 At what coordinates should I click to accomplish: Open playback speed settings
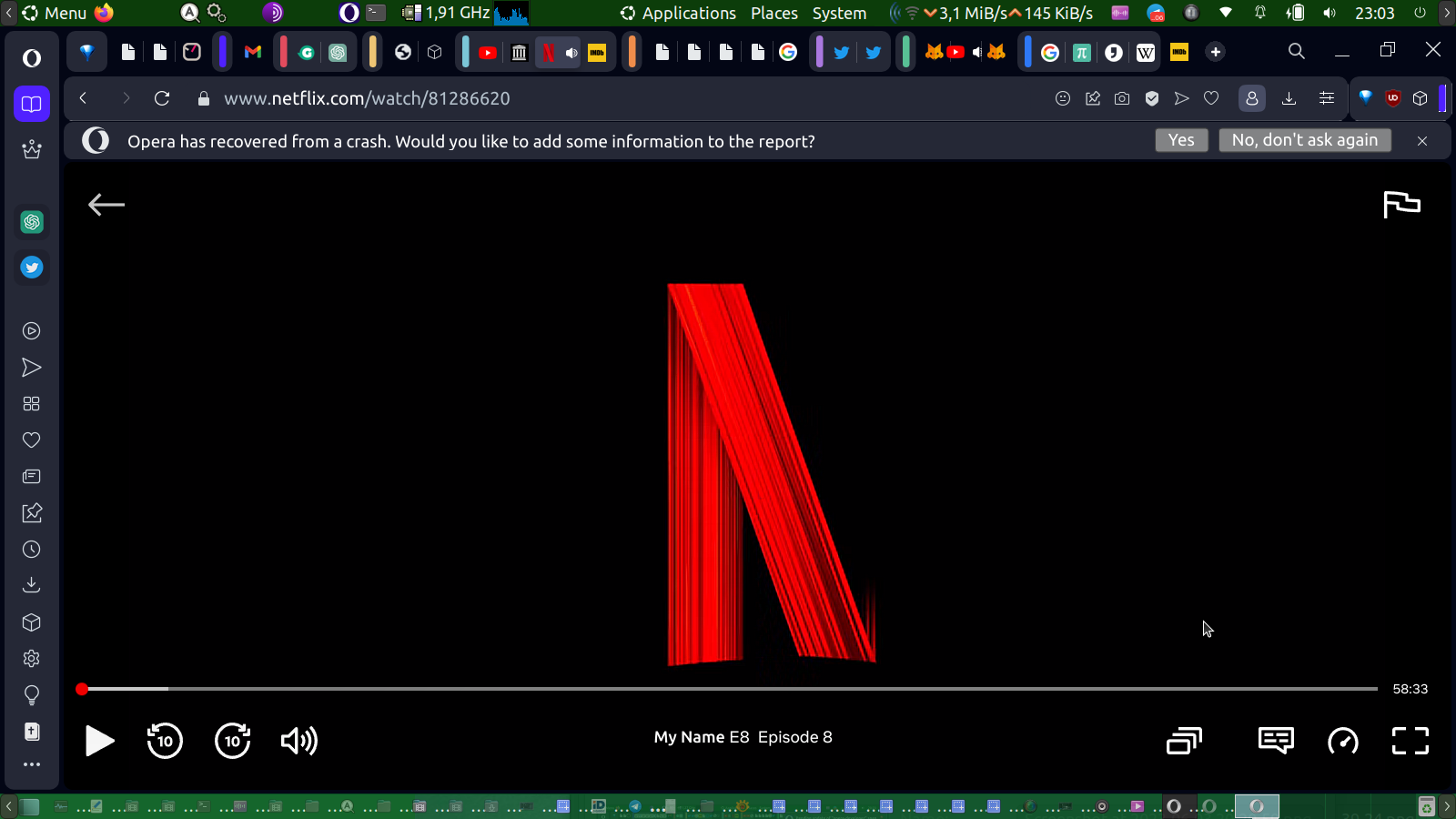click(1343, 741)
